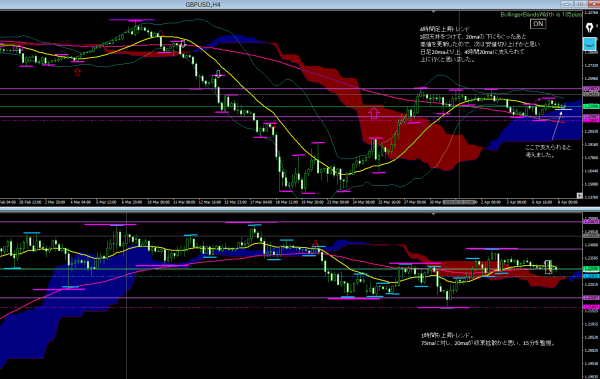Select the white rectangle on lower chart's latest candles
This screenshot has width=600, height=379.
coord(548,267)
